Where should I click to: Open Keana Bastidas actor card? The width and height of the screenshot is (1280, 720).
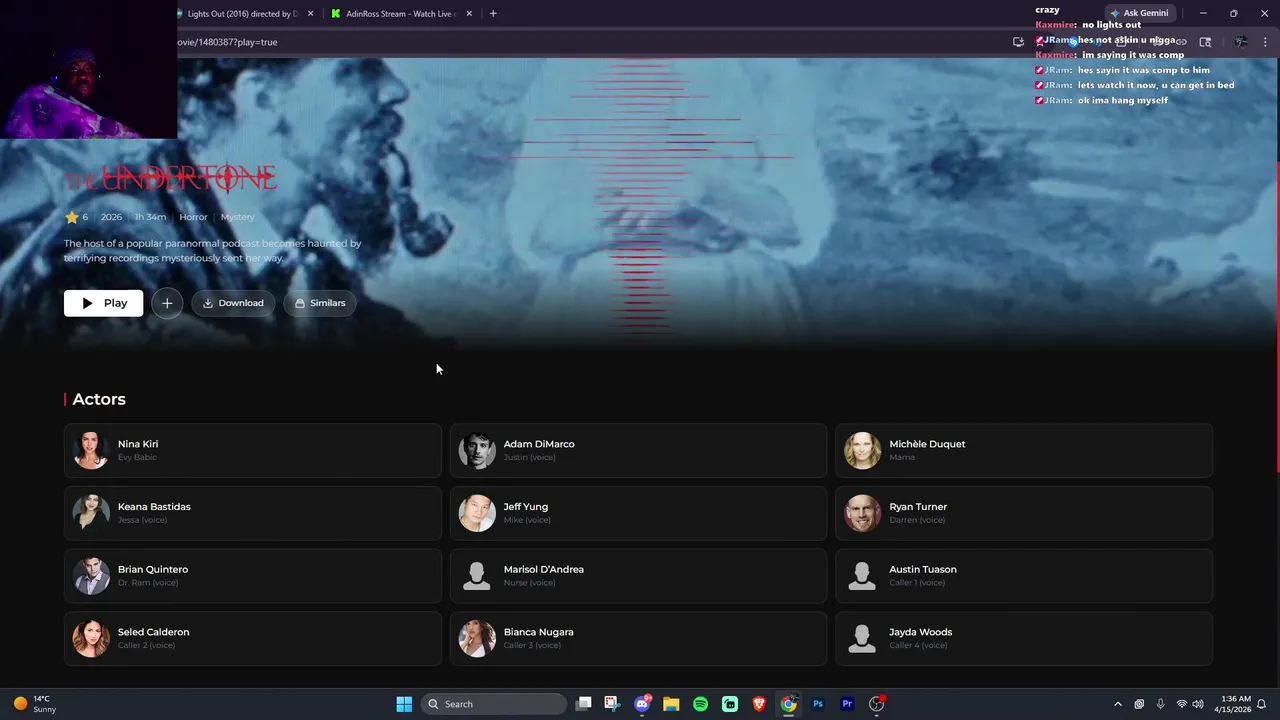point(253,513)
